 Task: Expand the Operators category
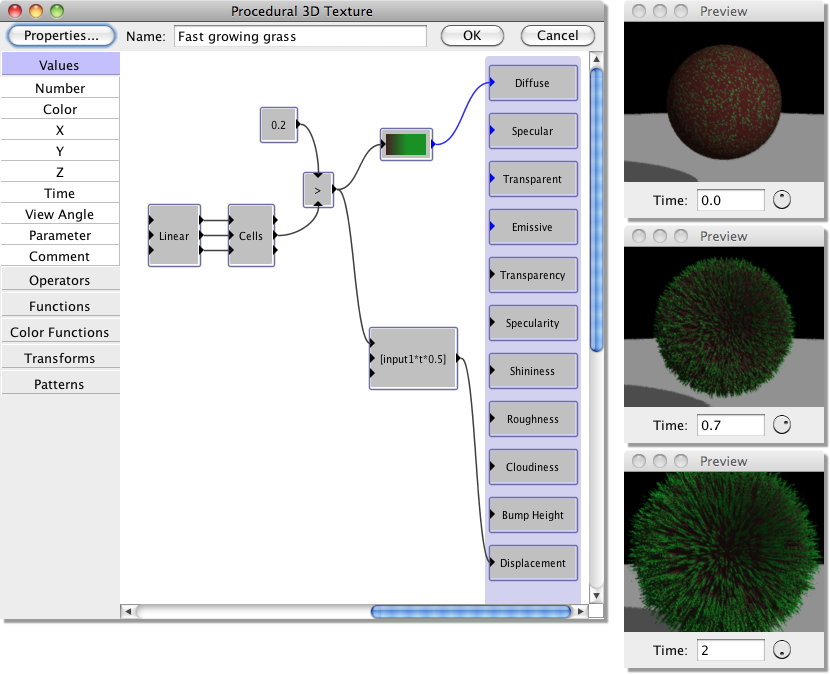point(60,281)
